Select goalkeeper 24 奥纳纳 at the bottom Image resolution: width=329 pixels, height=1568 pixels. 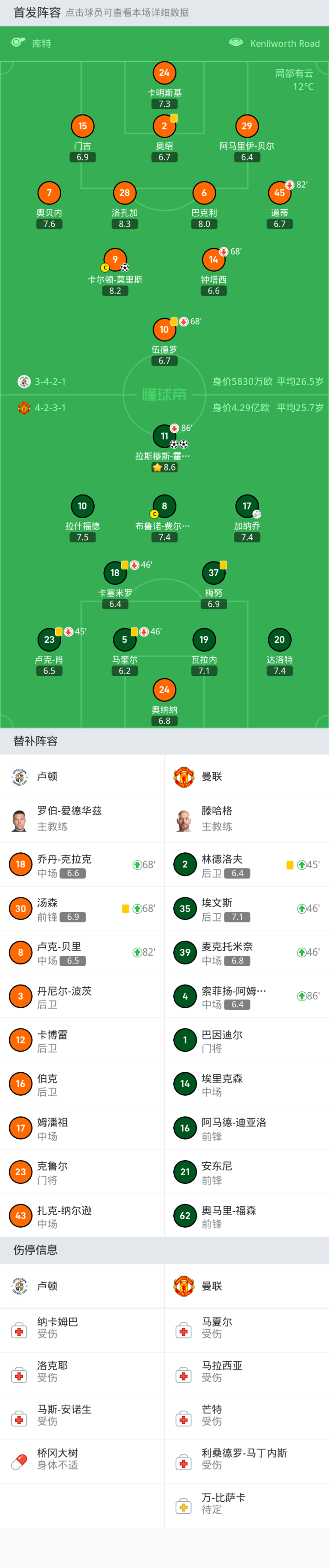(x=164, y=690)
